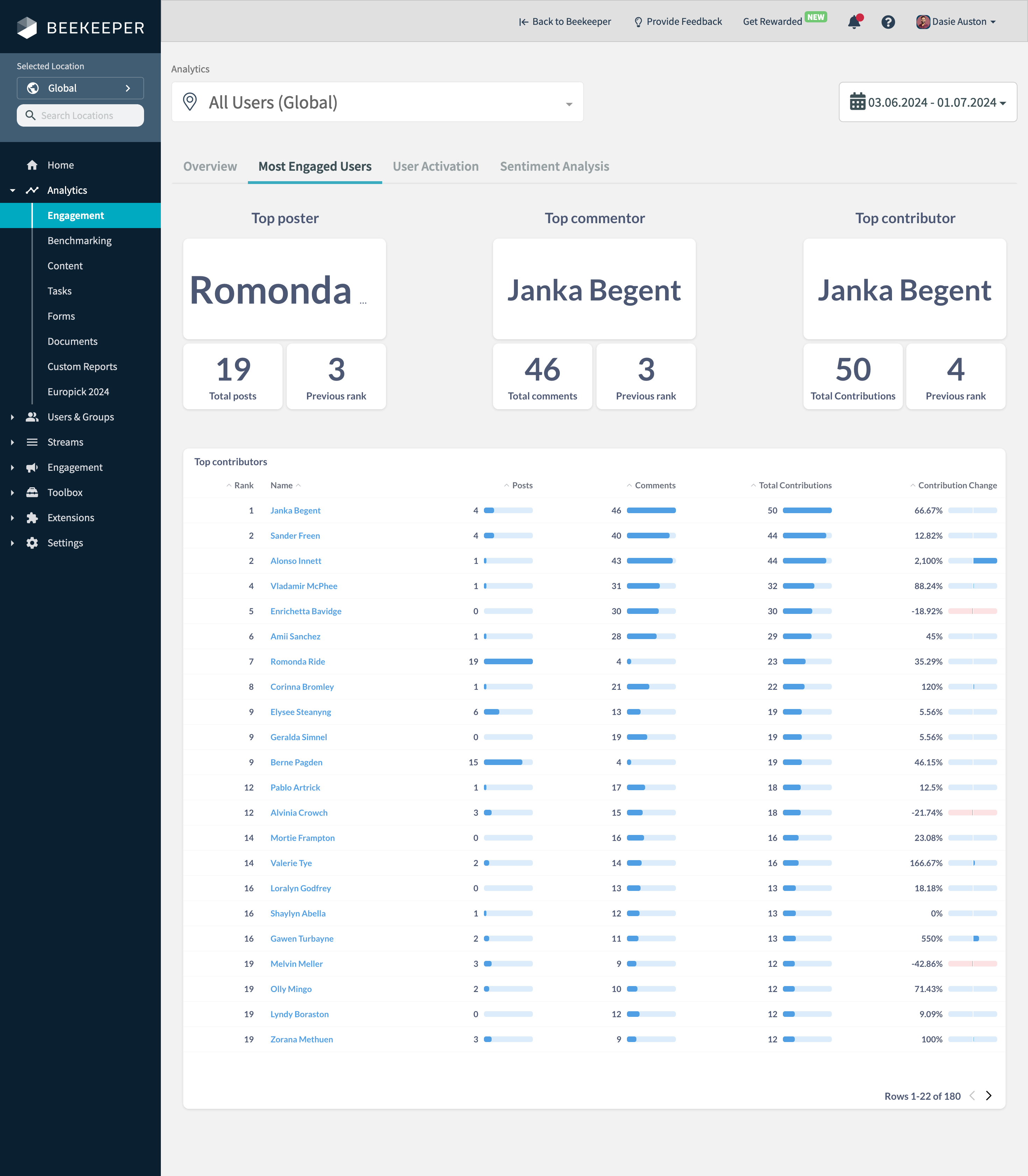Click the Beekeeper logo icon
The height and width of the screenshot is (1176, 1028).
pyautogui.click(x=26, y=28)
